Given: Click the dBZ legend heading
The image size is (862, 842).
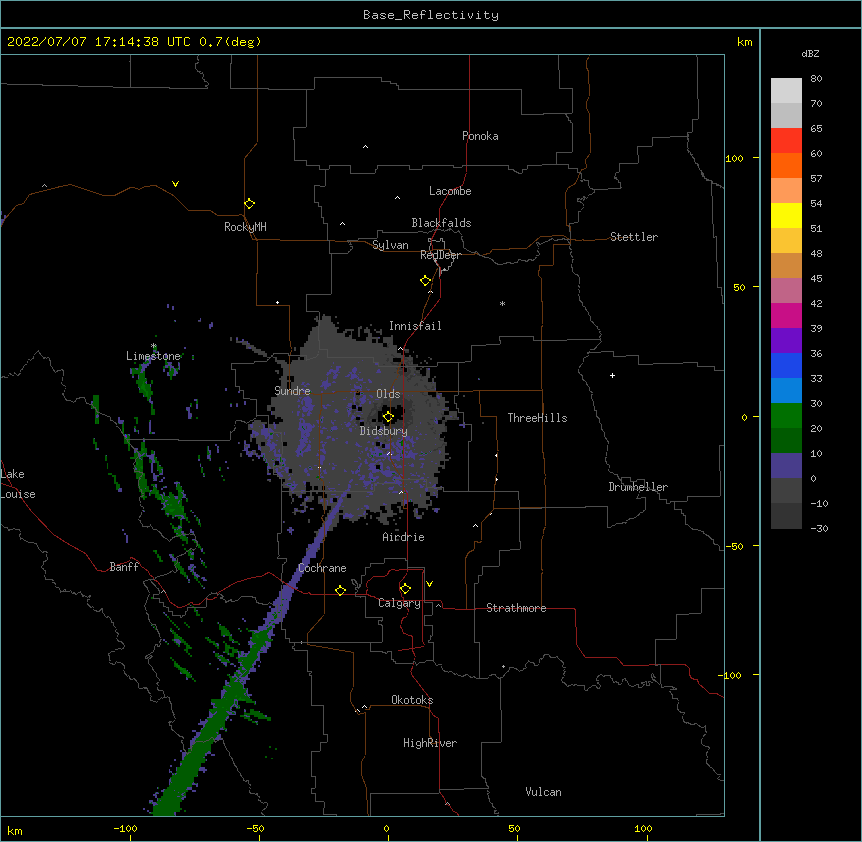Looking at the screenshot, I should [x=810, y=53].
